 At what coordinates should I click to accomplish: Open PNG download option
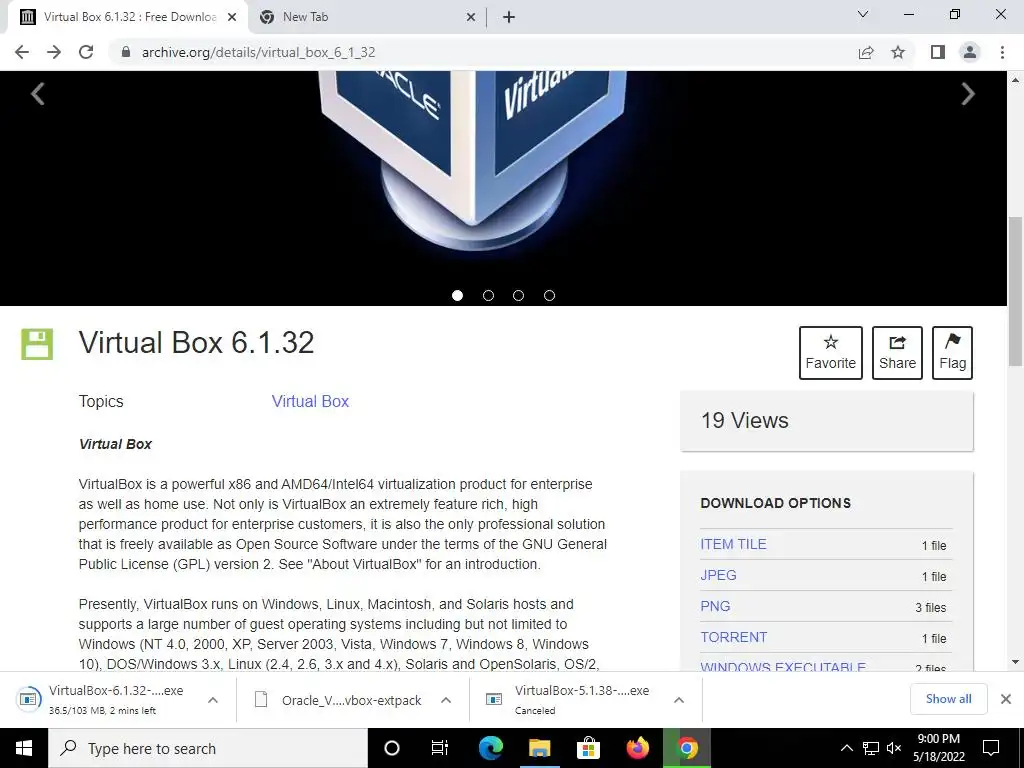pos(715,606)
